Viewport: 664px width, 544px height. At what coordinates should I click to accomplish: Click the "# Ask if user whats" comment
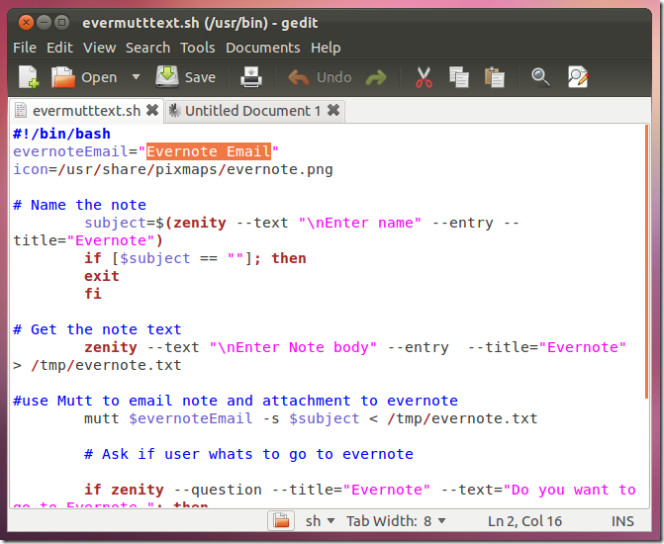coord(249,454)
